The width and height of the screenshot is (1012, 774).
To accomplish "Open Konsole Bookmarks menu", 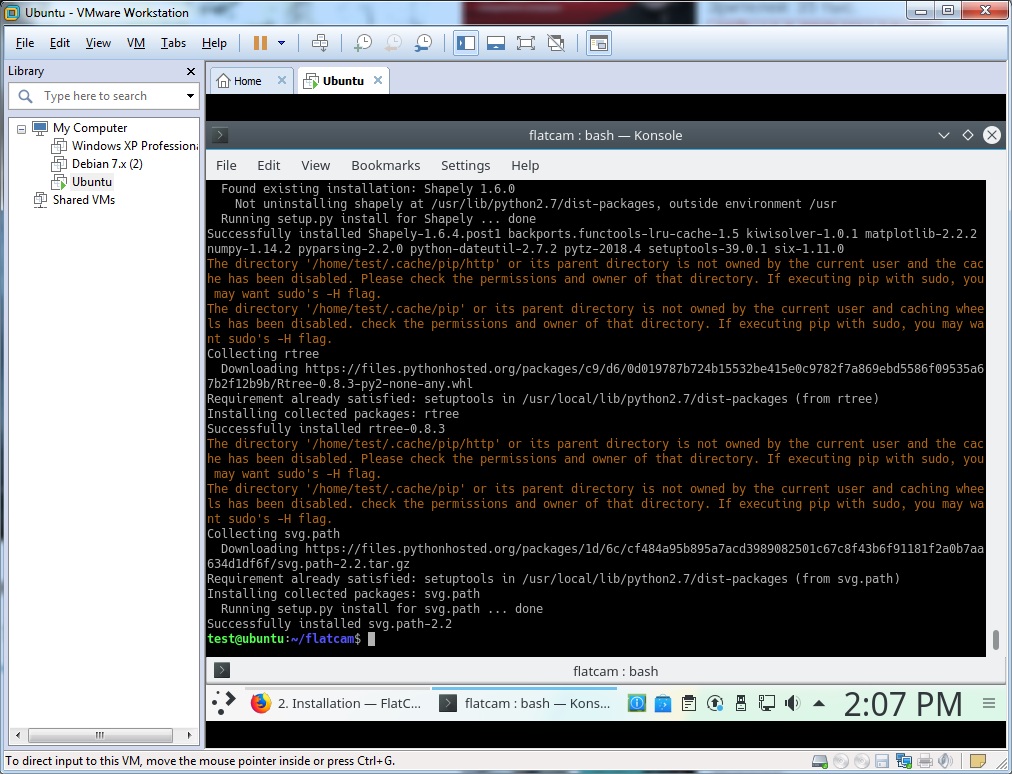I will (385, 165).
